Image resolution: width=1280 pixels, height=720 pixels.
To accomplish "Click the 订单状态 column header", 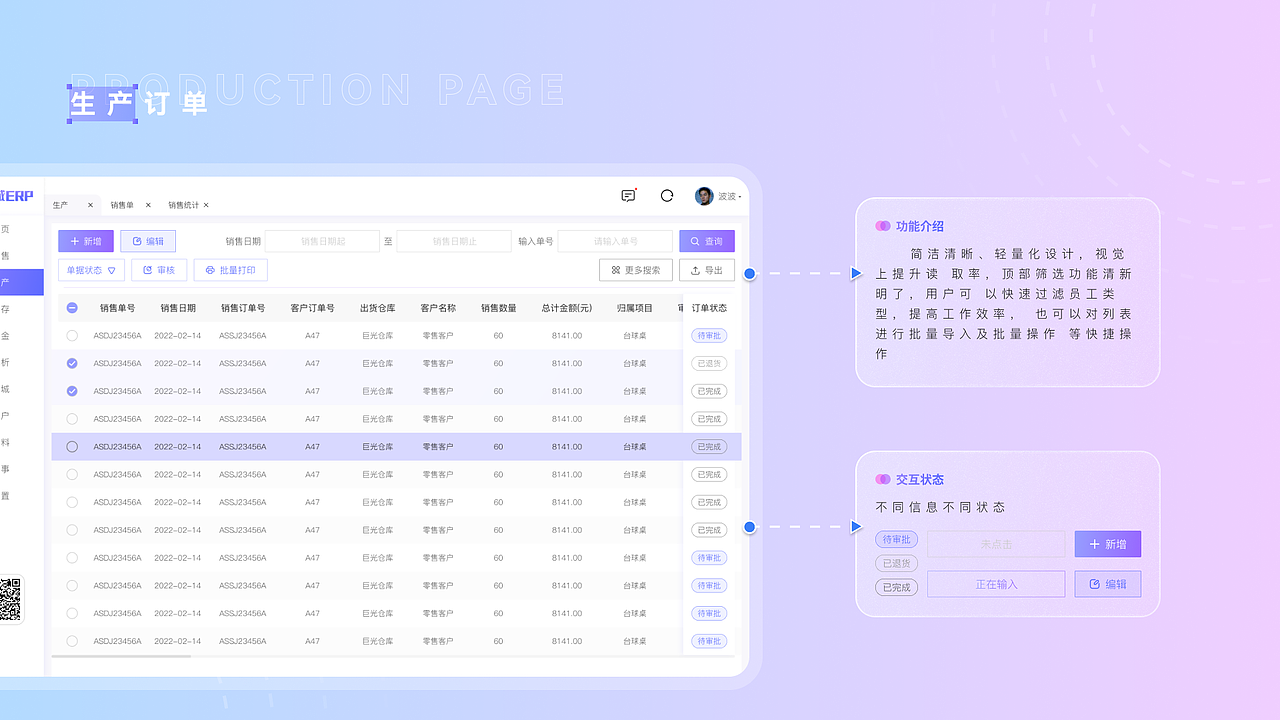I will pos(709,308).
